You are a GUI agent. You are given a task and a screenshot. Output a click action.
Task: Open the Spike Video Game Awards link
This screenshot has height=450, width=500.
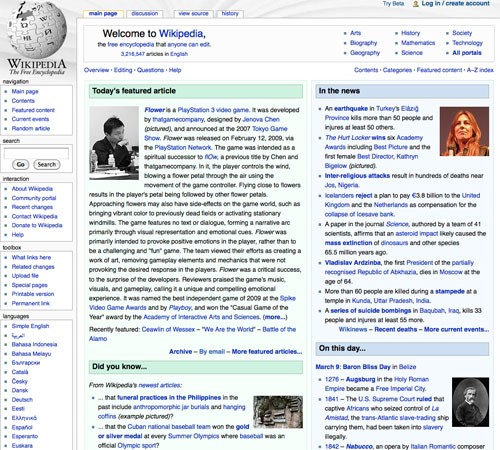pos(192,303)
